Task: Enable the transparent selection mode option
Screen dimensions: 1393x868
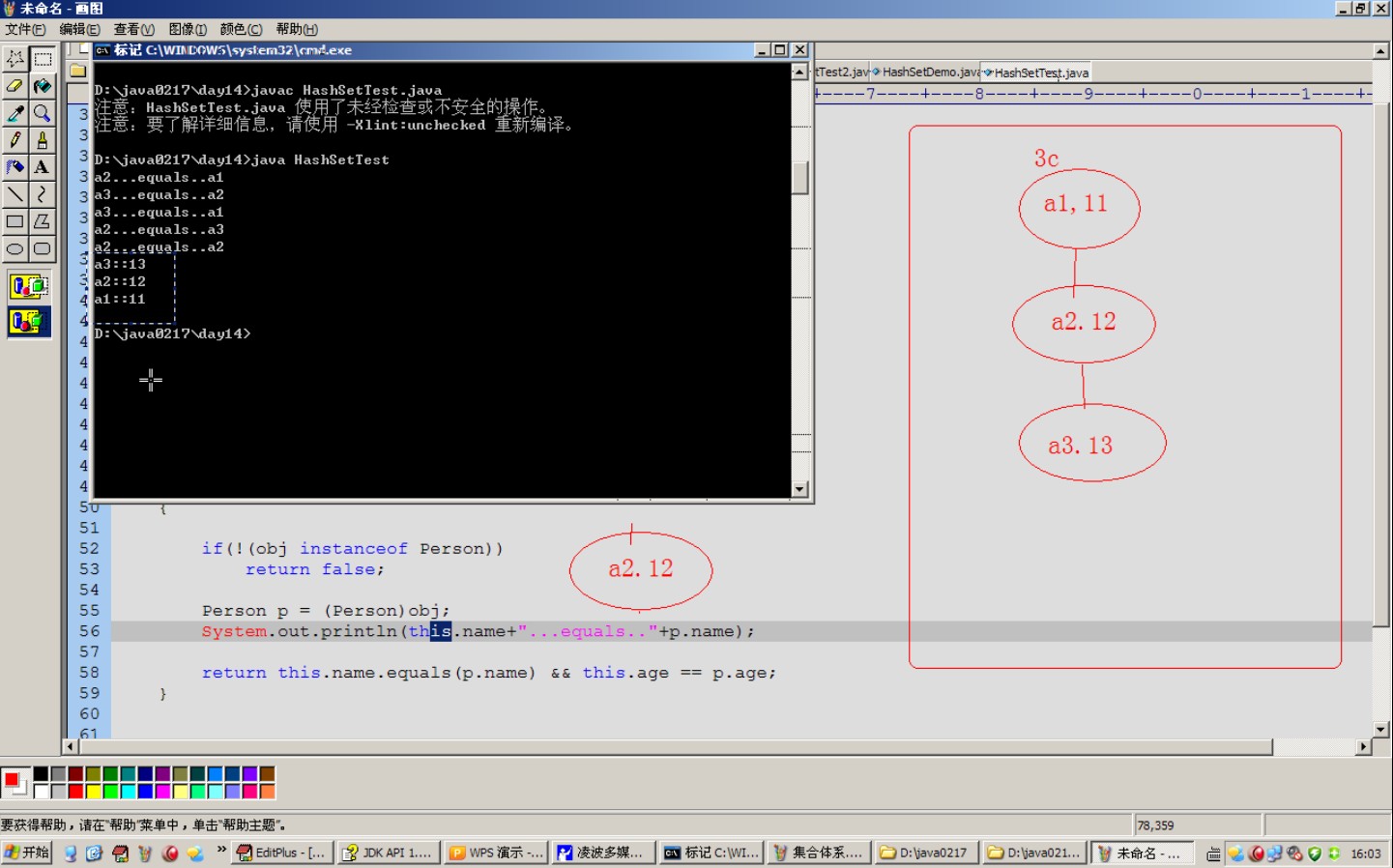Action: tap(29, 321)
